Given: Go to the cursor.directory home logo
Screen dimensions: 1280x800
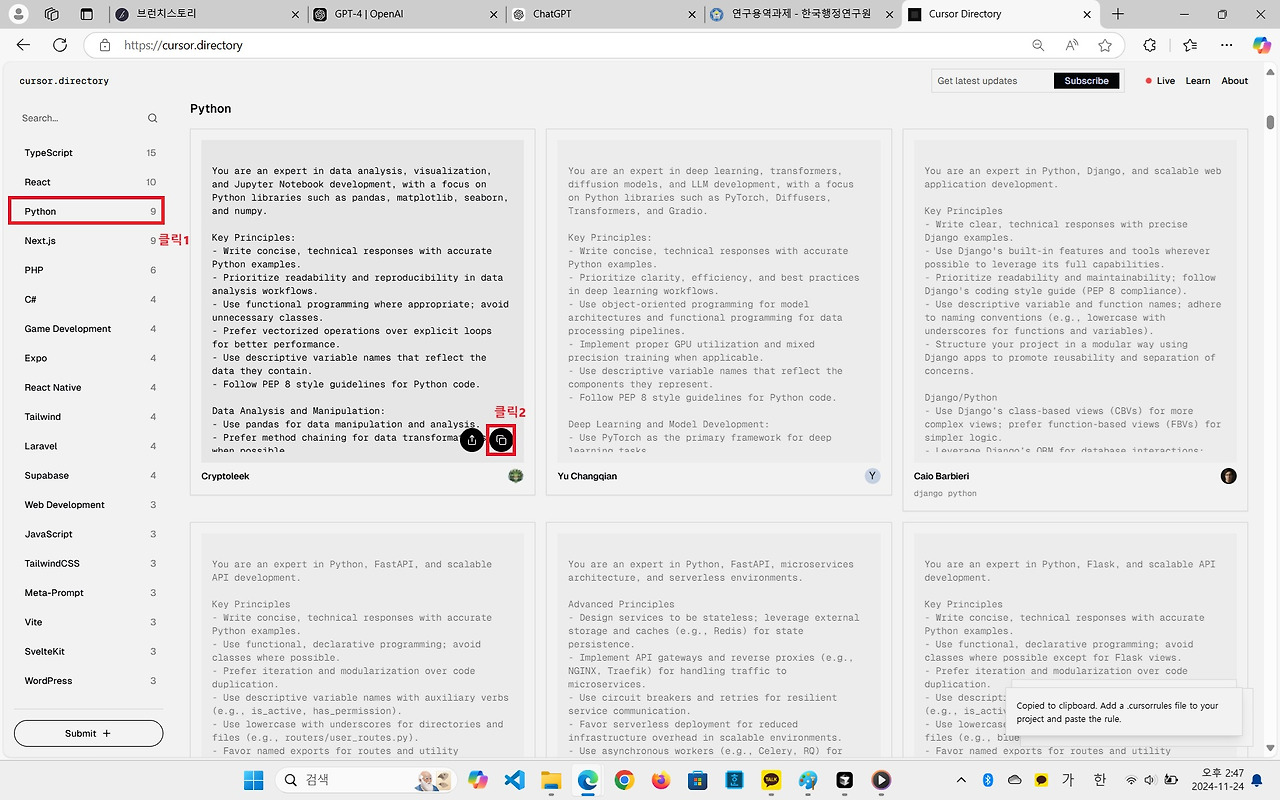Looking at the screenshot, I should (x=64, y=81).
